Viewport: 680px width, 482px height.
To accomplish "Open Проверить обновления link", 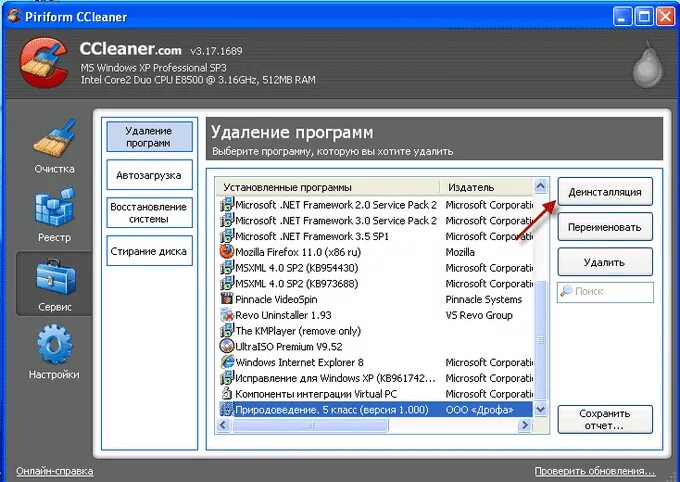I will pos(595,471).
